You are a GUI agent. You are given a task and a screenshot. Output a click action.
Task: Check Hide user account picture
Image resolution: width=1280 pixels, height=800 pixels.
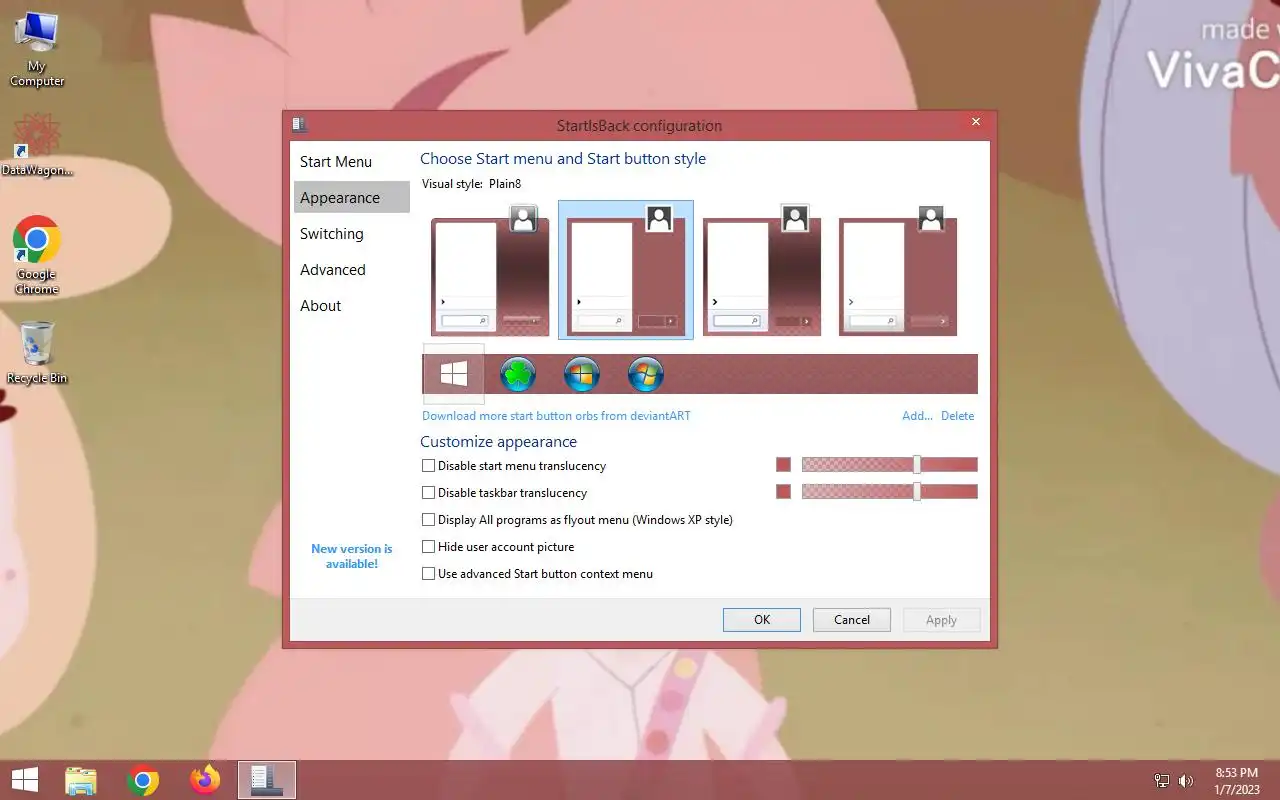coord(498,547)
